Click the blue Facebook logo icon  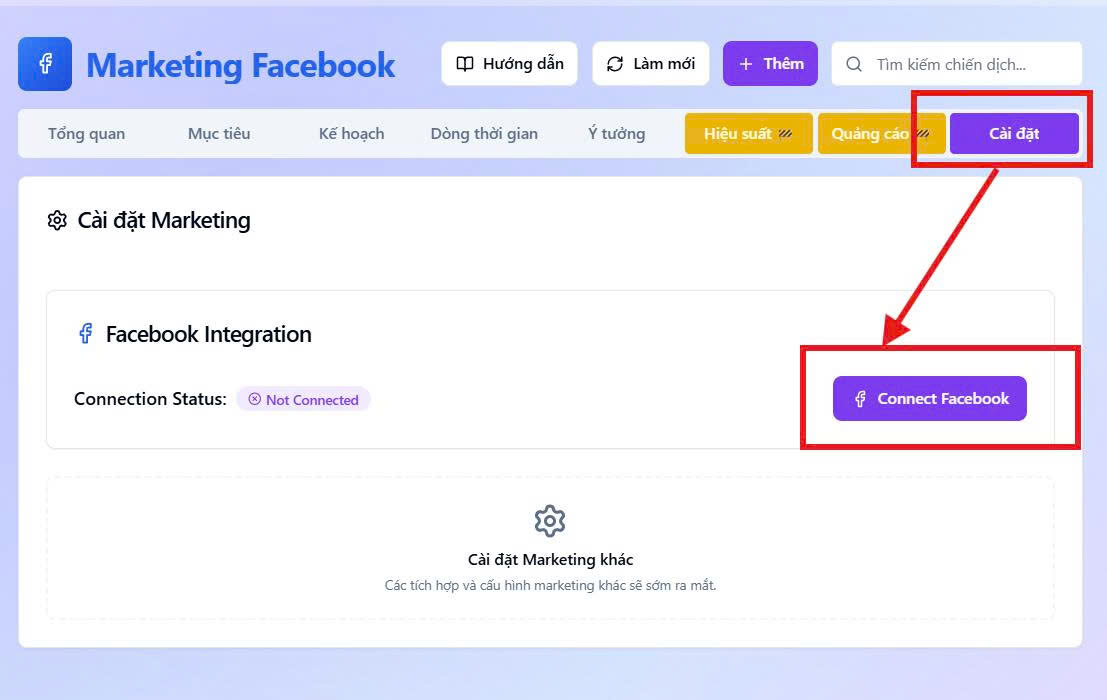[45, 64]
